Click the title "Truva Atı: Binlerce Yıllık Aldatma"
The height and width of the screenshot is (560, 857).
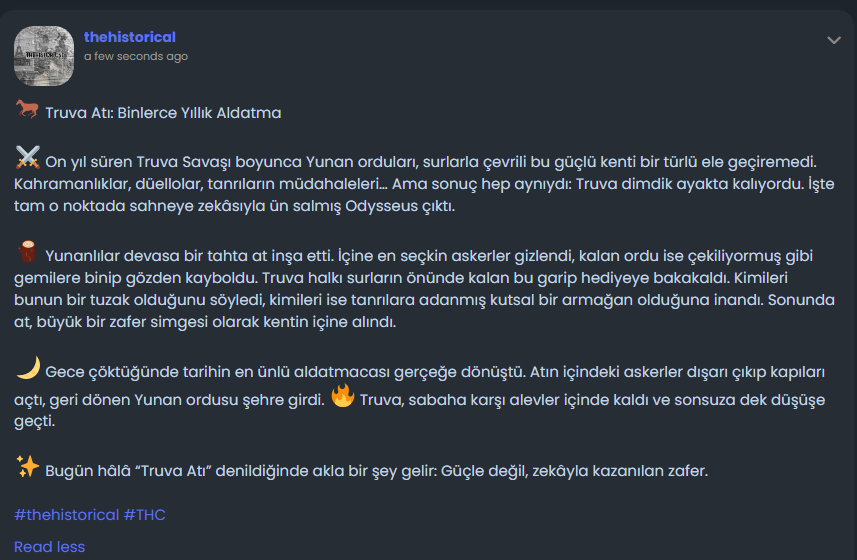[163, 113]
